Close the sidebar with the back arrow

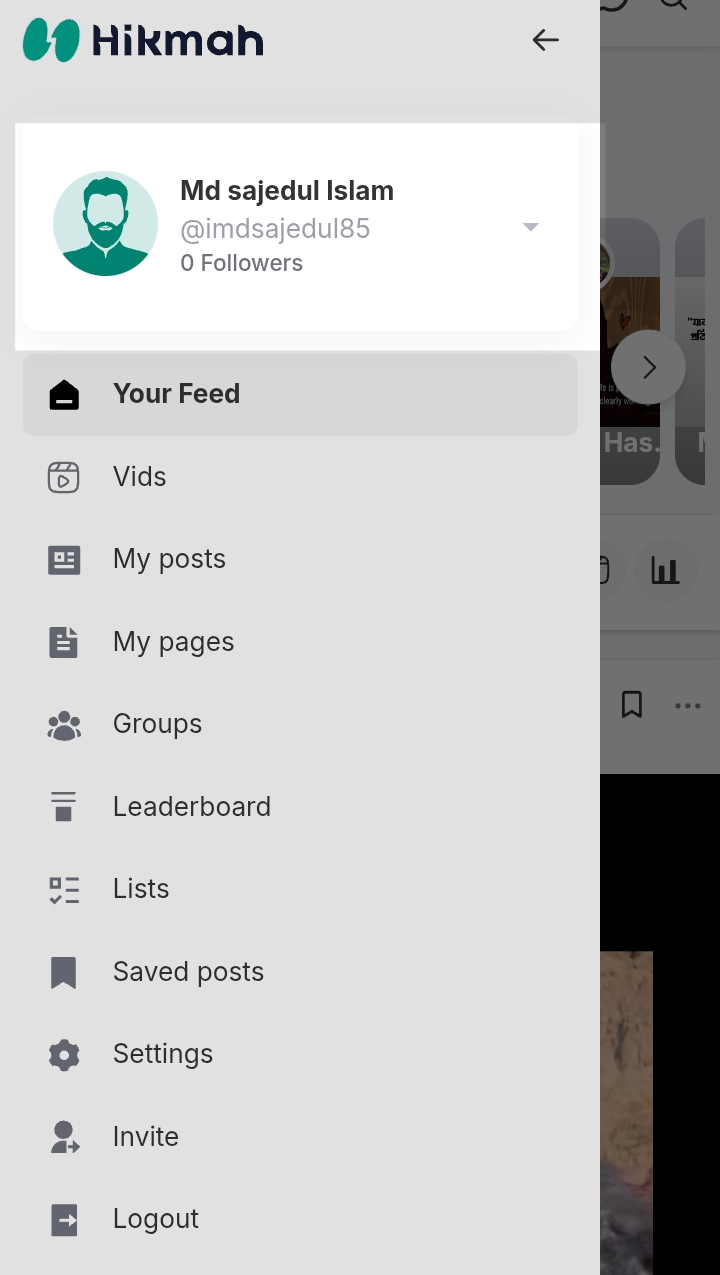tap(545, 40)
